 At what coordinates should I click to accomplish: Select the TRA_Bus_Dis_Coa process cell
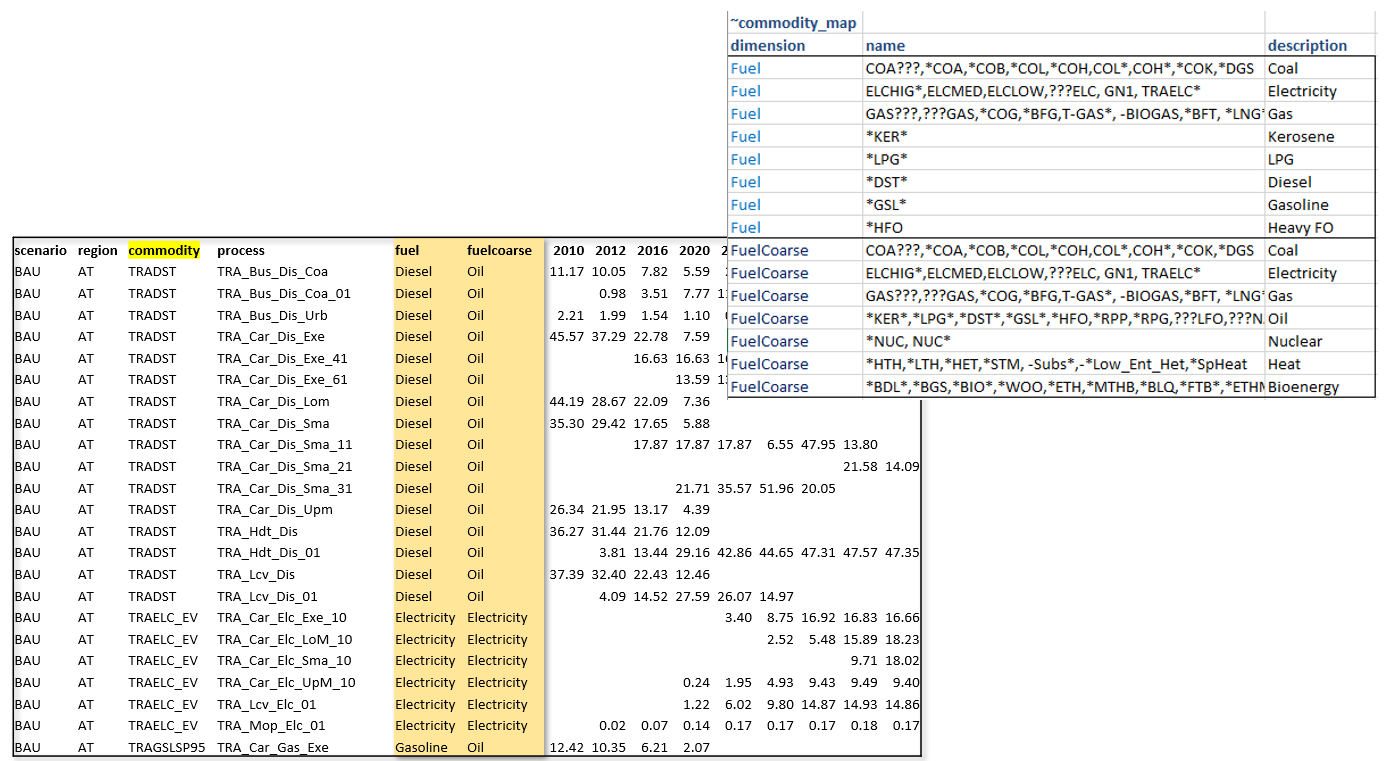tap(272, 271)
